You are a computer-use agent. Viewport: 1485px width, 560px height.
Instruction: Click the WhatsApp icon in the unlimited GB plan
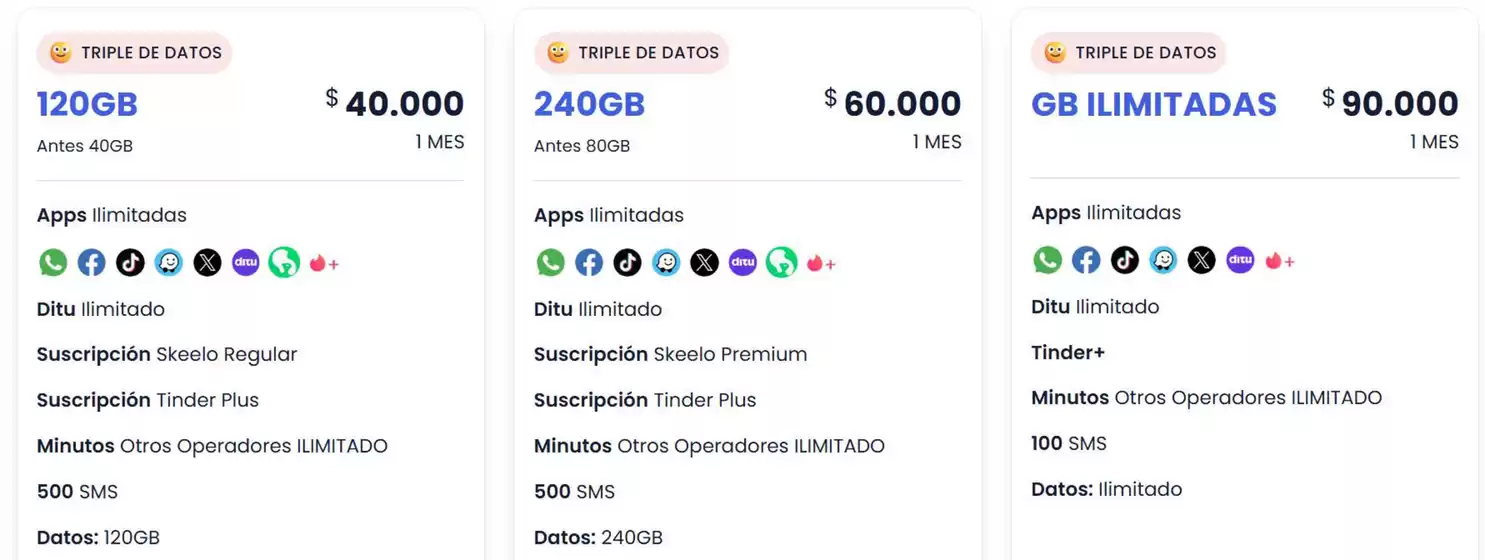tap(1047, 261)
